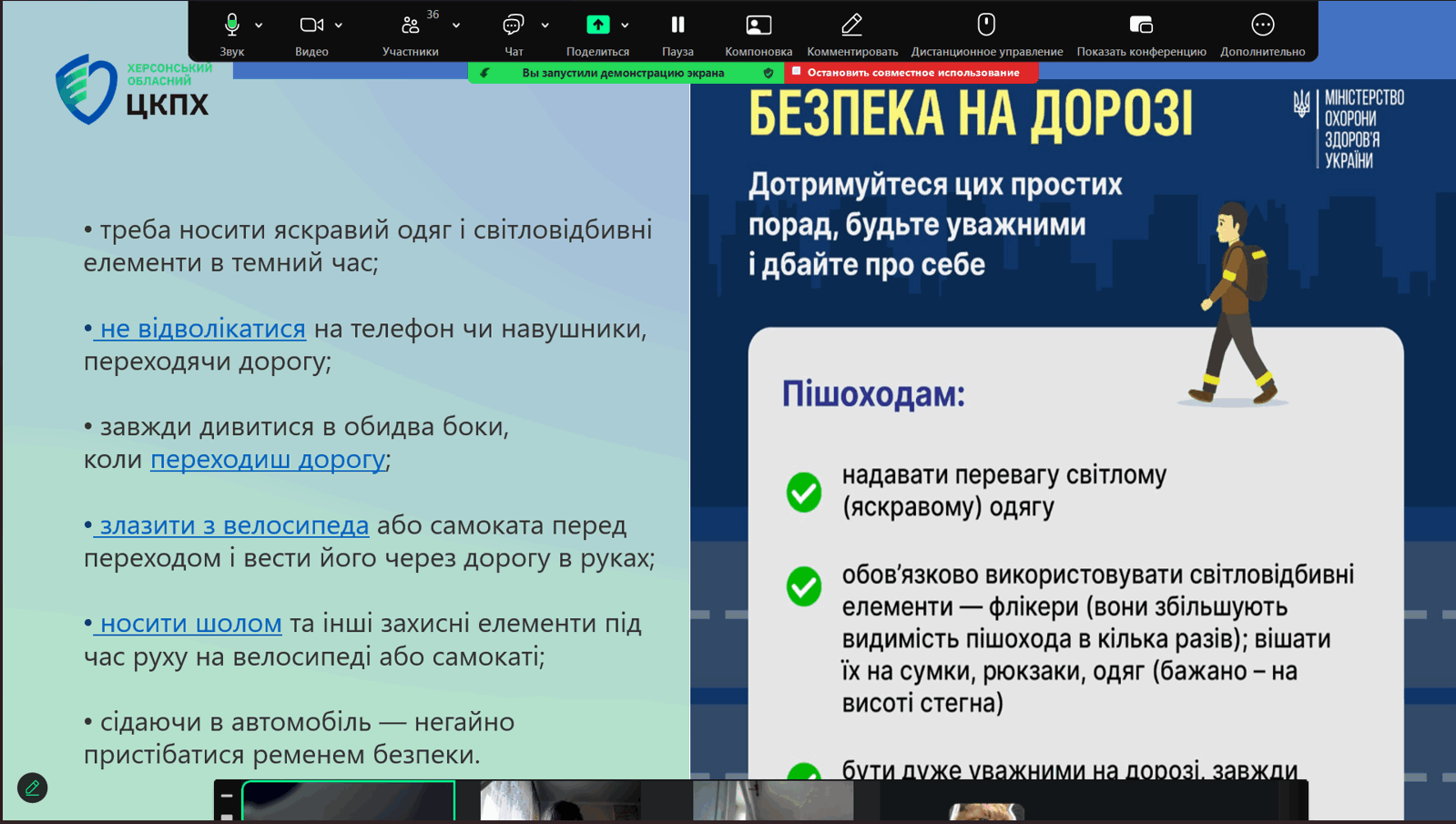Open the "злазити з велосипеда" link
This screenshot has height=824, width=1456.
tap(234, 525)
